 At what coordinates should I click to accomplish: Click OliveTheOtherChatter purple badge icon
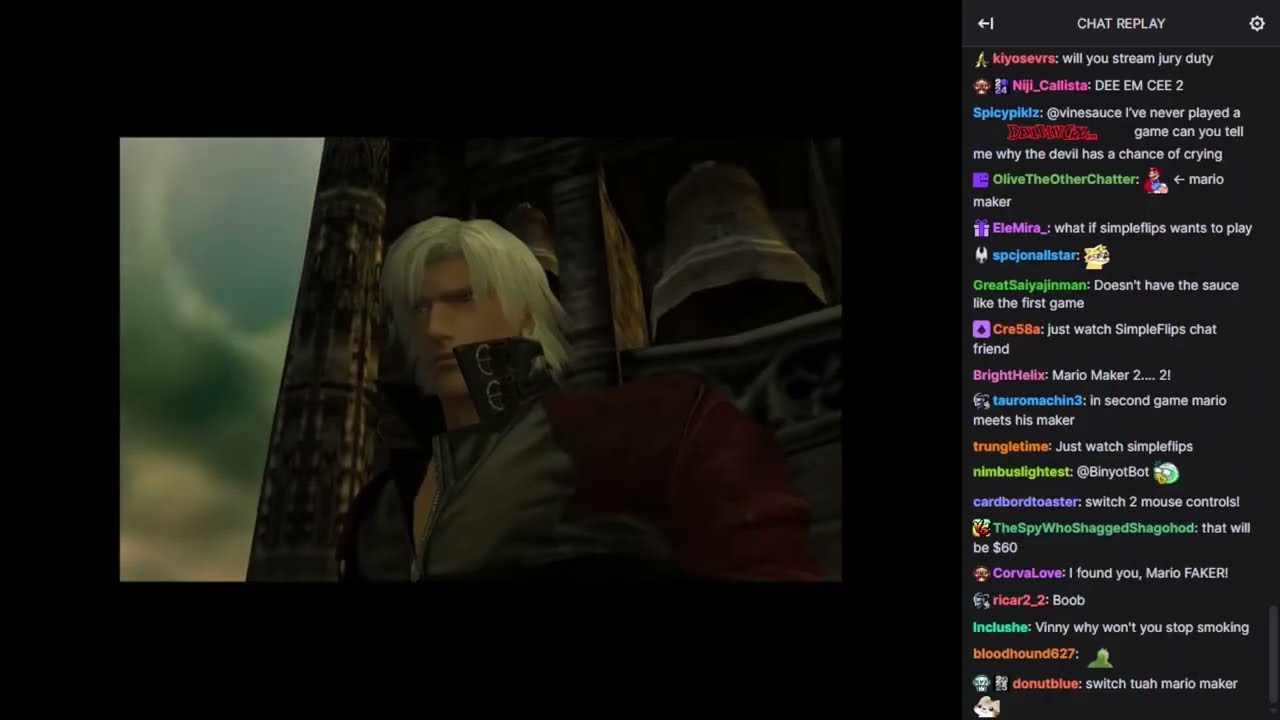point(981,180)
